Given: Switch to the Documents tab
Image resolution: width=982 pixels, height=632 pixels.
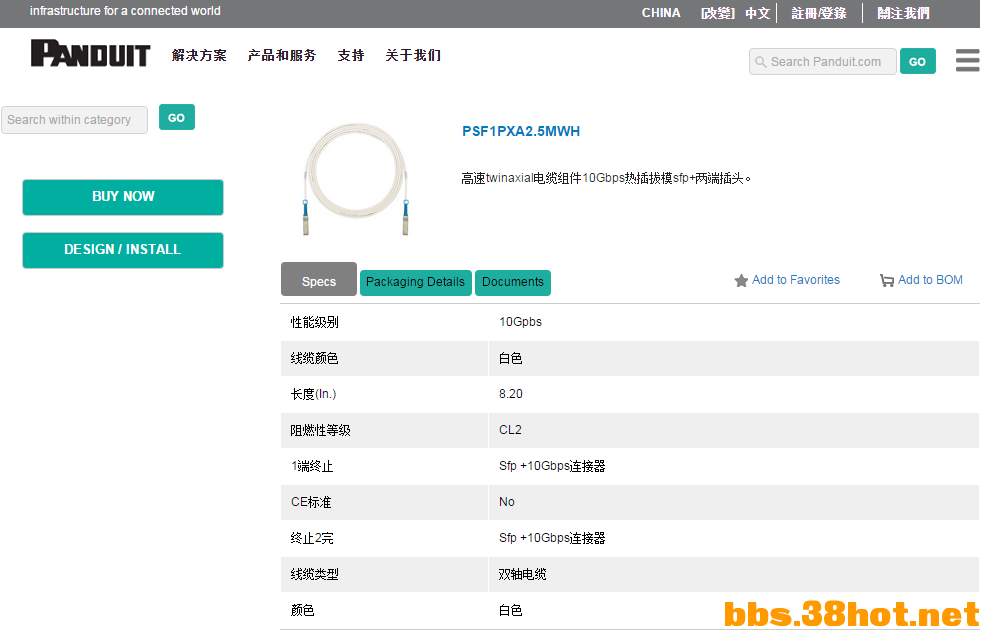Looking at the screenshot, I should (513, 282).
